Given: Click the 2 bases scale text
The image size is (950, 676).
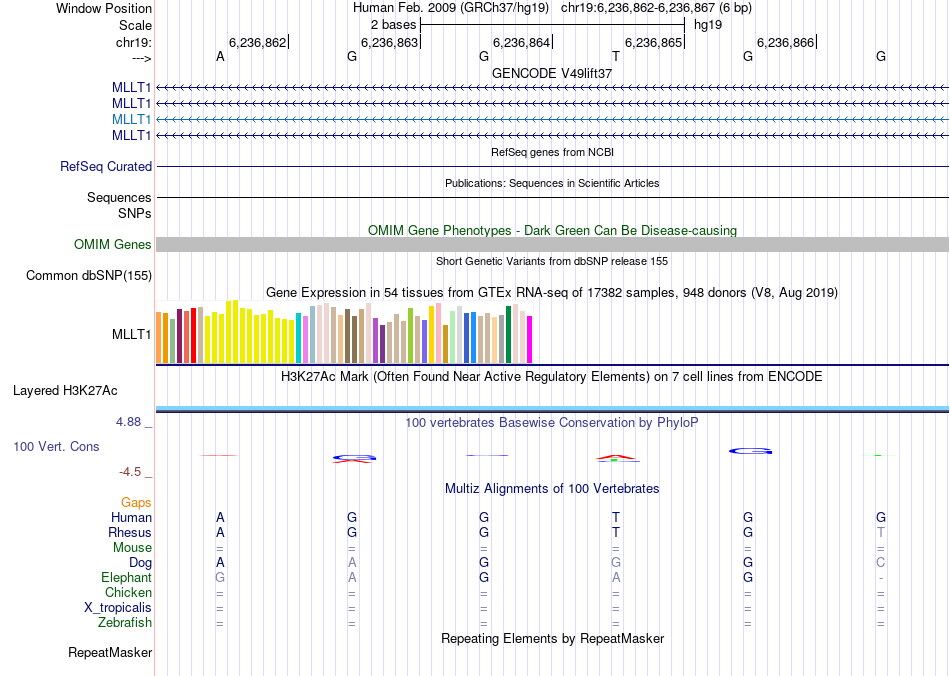Looking at the screenshot, I should point(393,25).
